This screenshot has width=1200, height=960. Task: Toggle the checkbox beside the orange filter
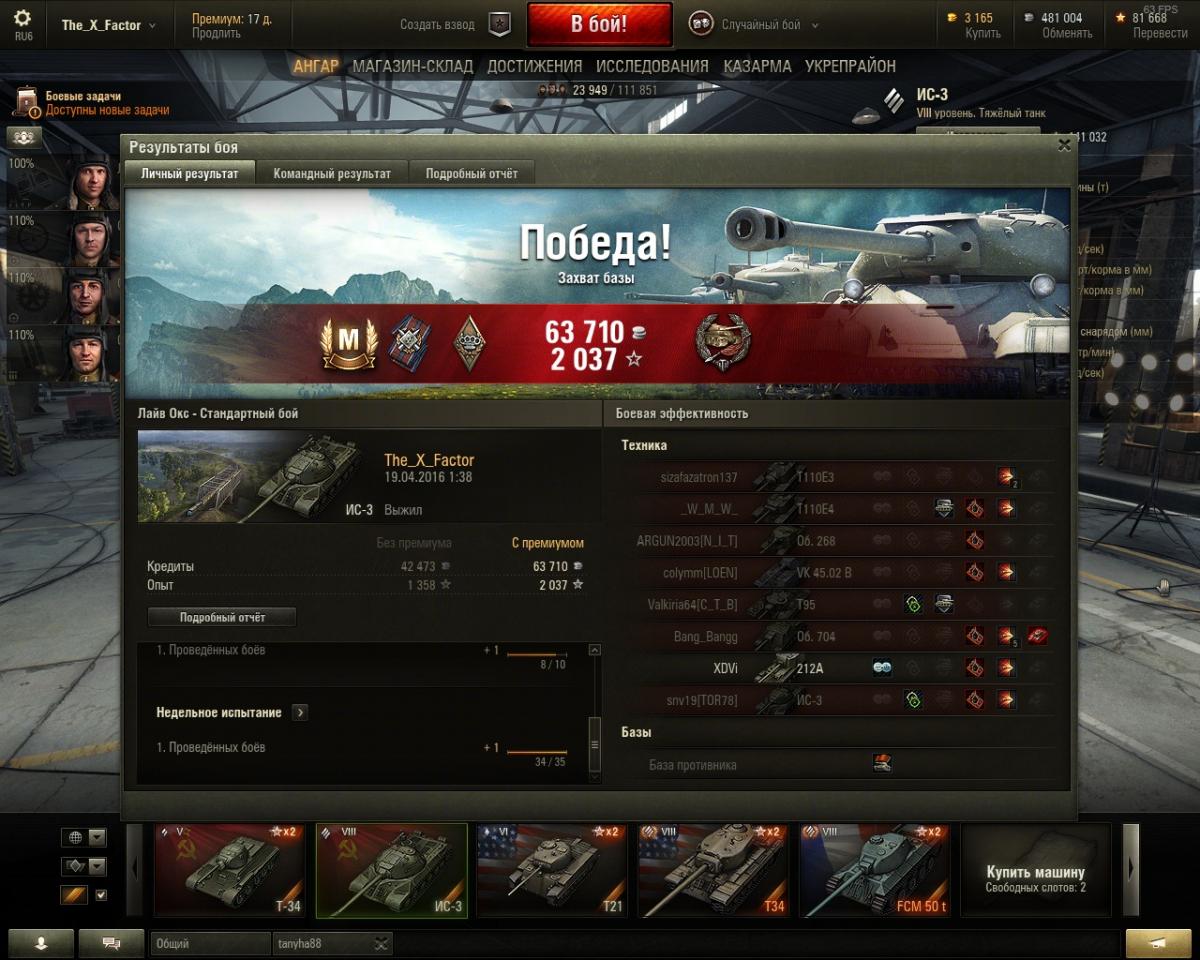(x=100, y=895)
